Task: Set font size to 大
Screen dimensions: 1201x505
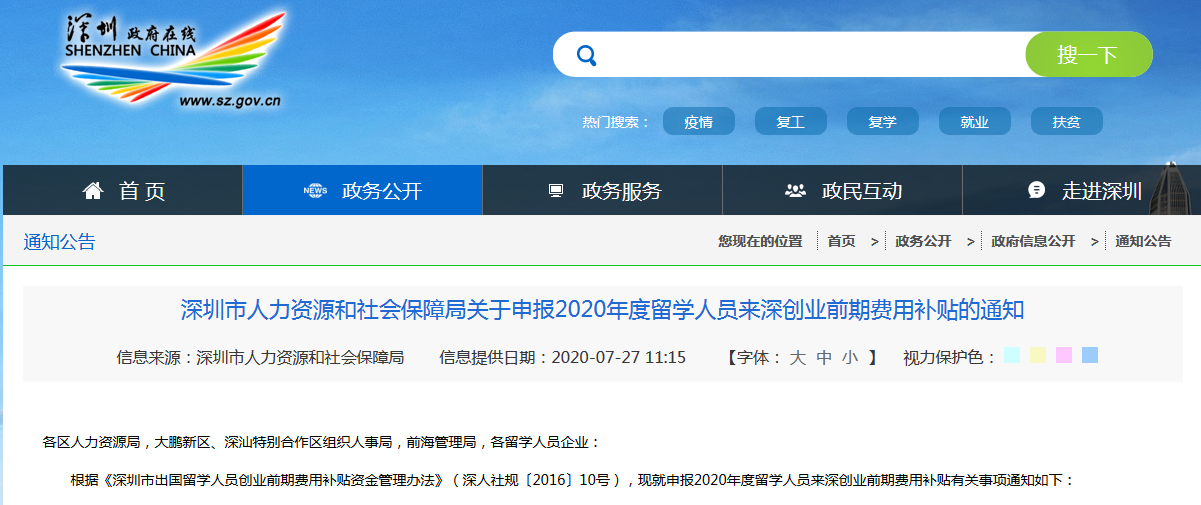Action: tap(798, 357)
